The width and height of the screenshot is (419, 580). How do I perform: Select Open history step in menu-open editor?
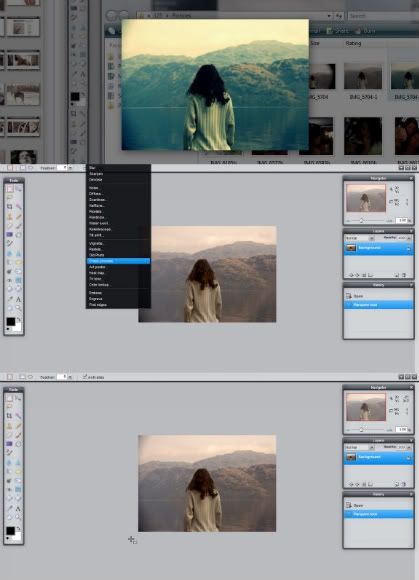coord(378,296)
